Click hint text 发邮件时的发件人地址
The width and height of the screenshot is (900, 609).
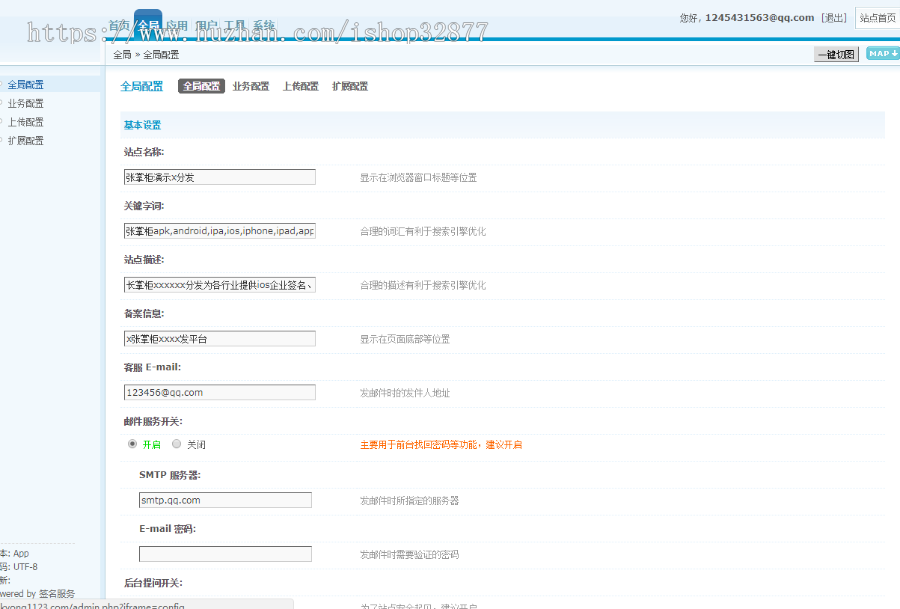pyautogui.click(x=405, y=393)
